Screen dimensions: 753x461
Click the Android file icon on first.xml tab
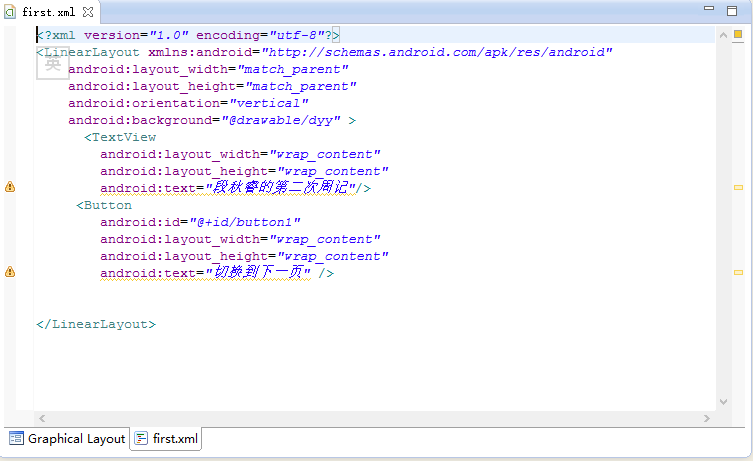pos(10,12)
